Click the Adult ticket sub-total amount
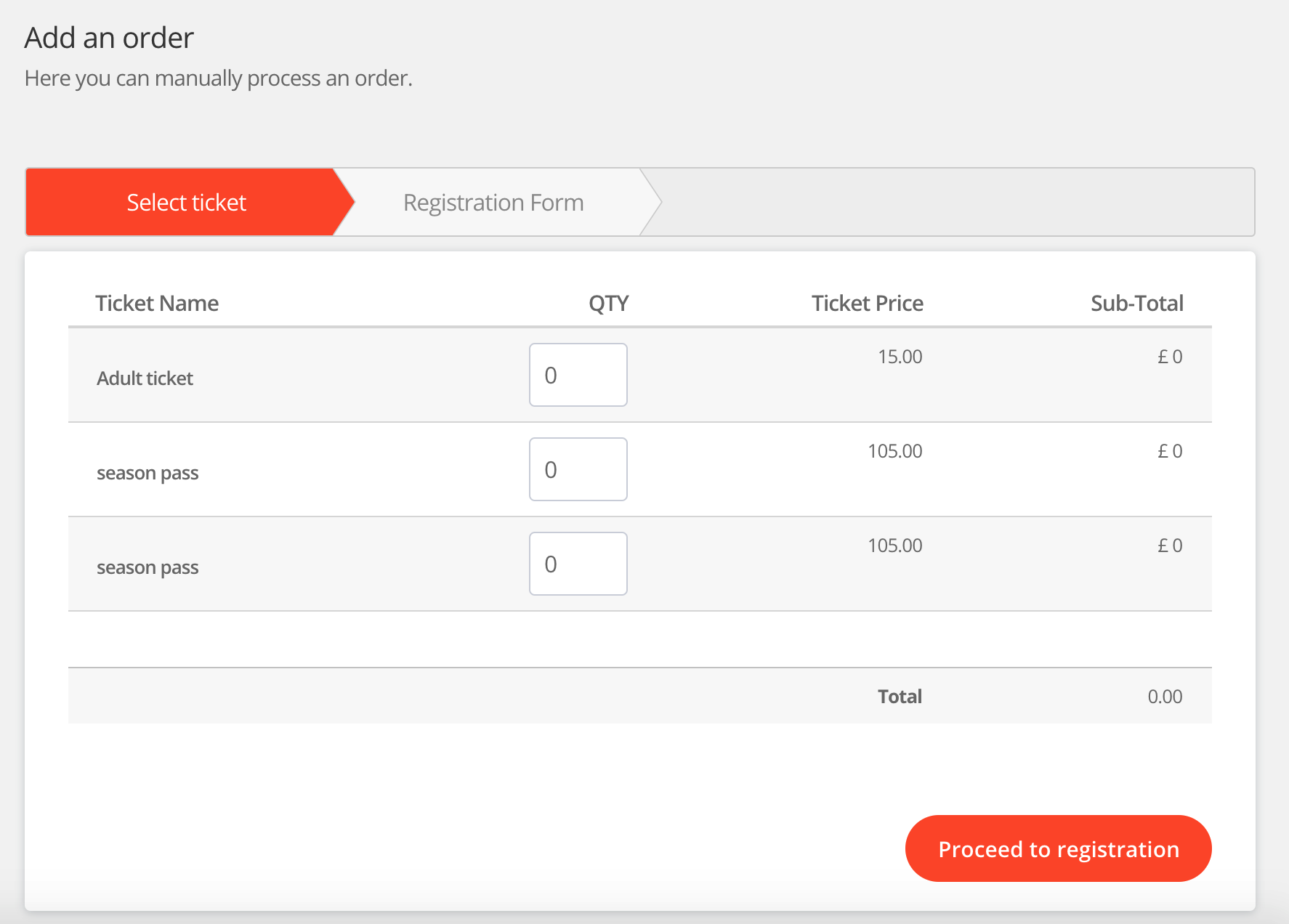The image size is (1289, 924). click(1170, 357)
